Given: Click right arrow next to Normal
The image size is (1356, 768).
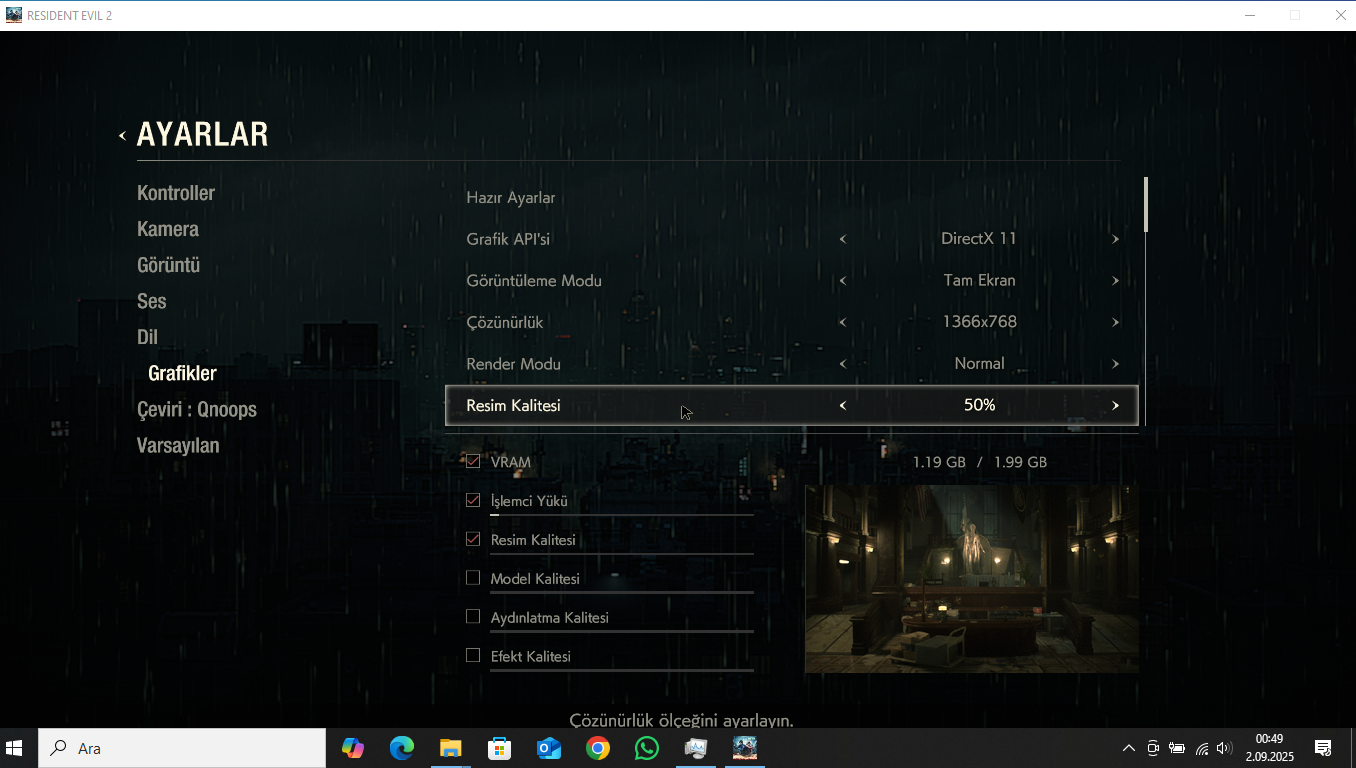Looking at the screenshot, I should [x=1115, y=364].
